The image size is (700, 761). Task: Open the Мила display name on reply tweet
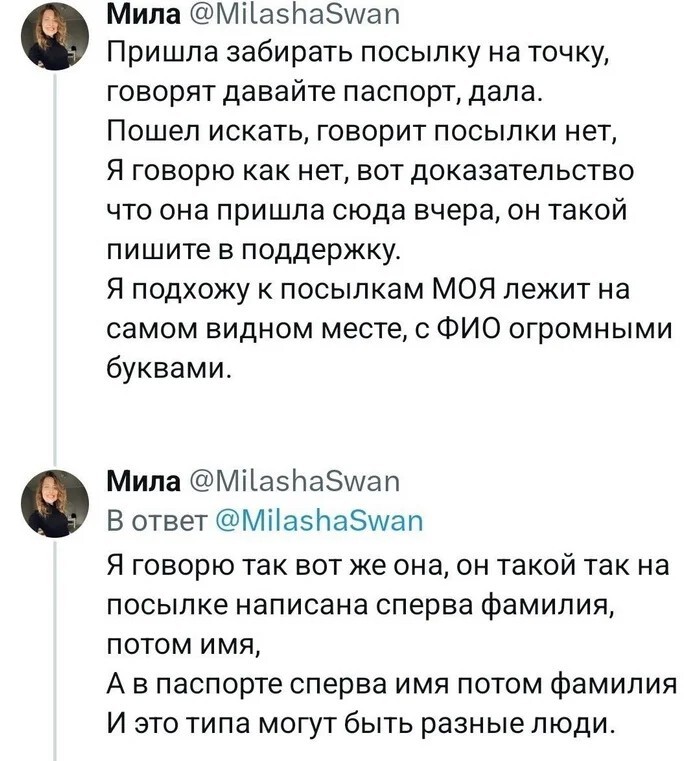tap(136, 484)
